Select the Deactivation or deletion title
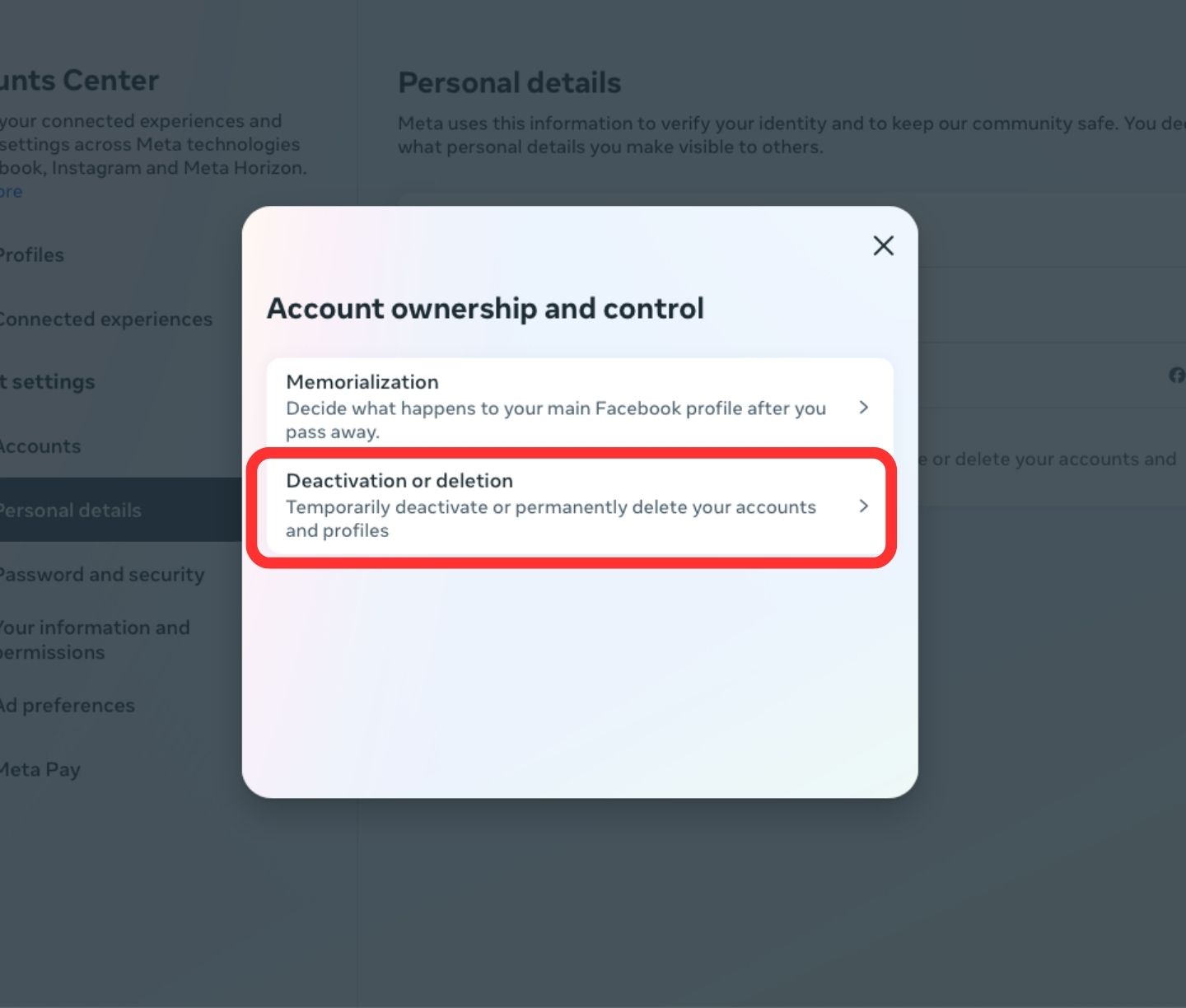Screen dimensions: 1186x1008 pos(399,481)
